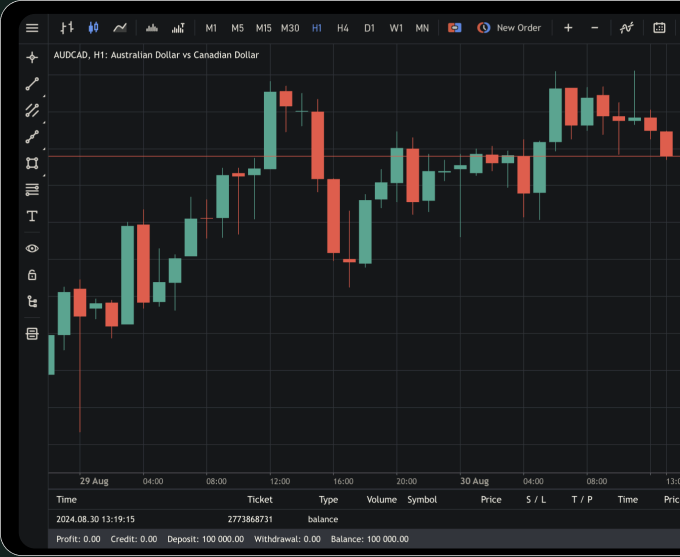Click the 30 Aug date label
Screen dimensions: 680x557
click(x=474, y=481)
